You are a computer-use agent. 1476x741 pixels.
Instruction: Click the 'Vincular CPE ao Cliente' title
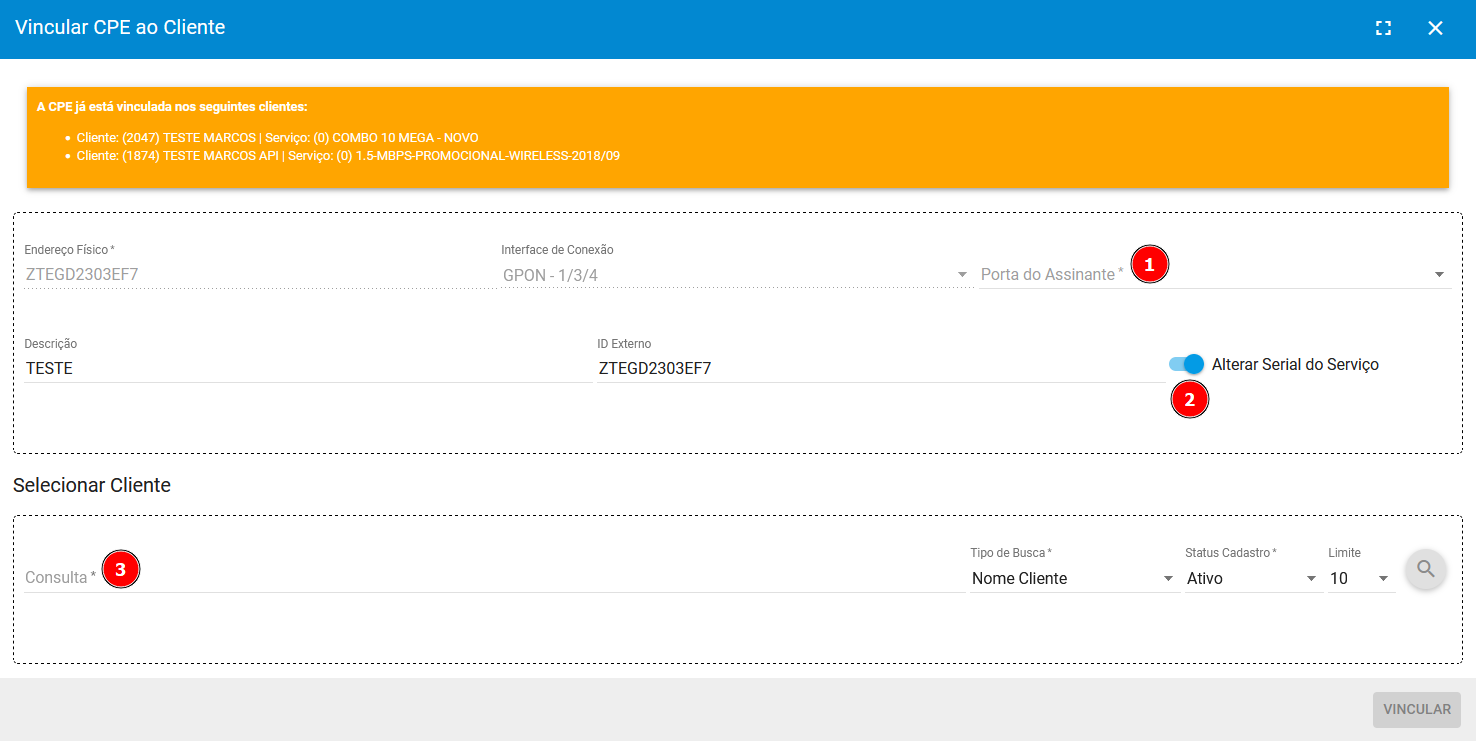pyautogui.click(x=120, y=28)
